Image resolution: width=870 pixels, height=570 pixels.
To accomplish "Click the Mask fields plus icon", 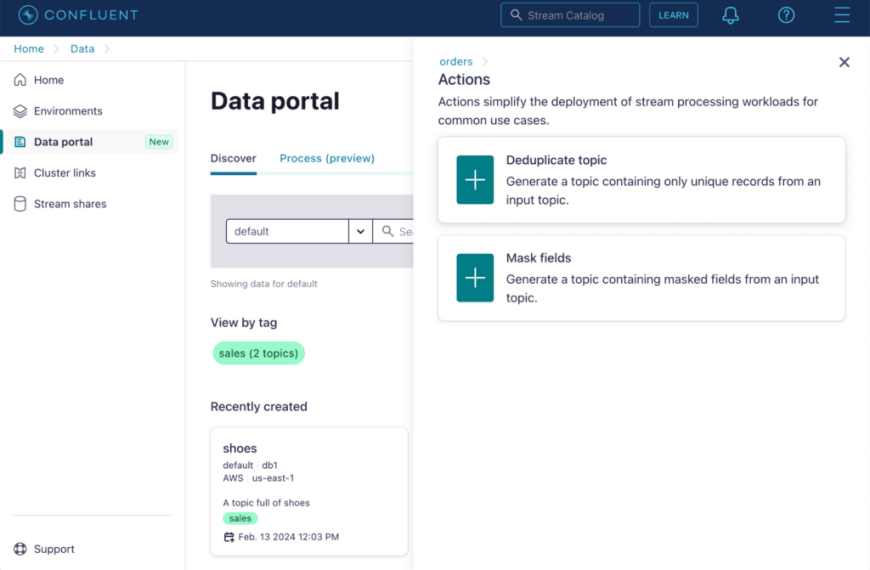I will [x=475, y=278].
